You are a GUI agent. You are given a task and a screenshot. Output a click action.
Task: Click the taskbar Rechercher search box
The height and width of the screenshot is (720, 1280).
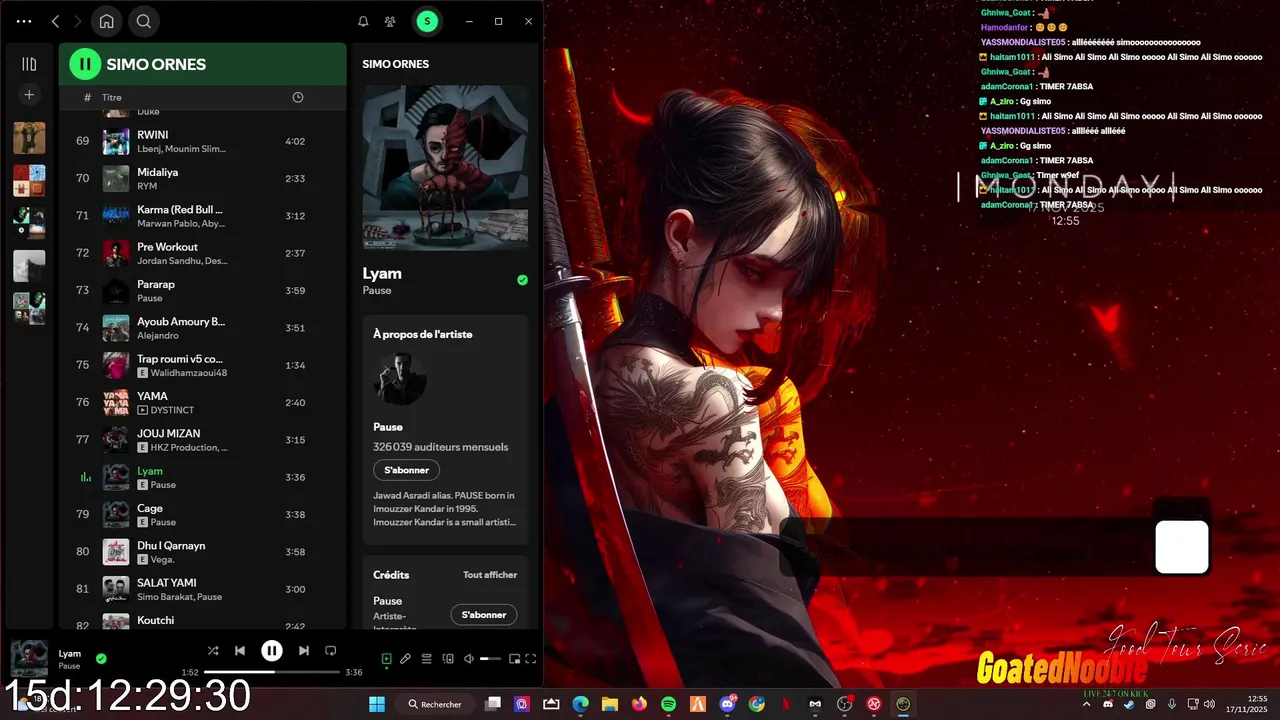click(436, 704)
